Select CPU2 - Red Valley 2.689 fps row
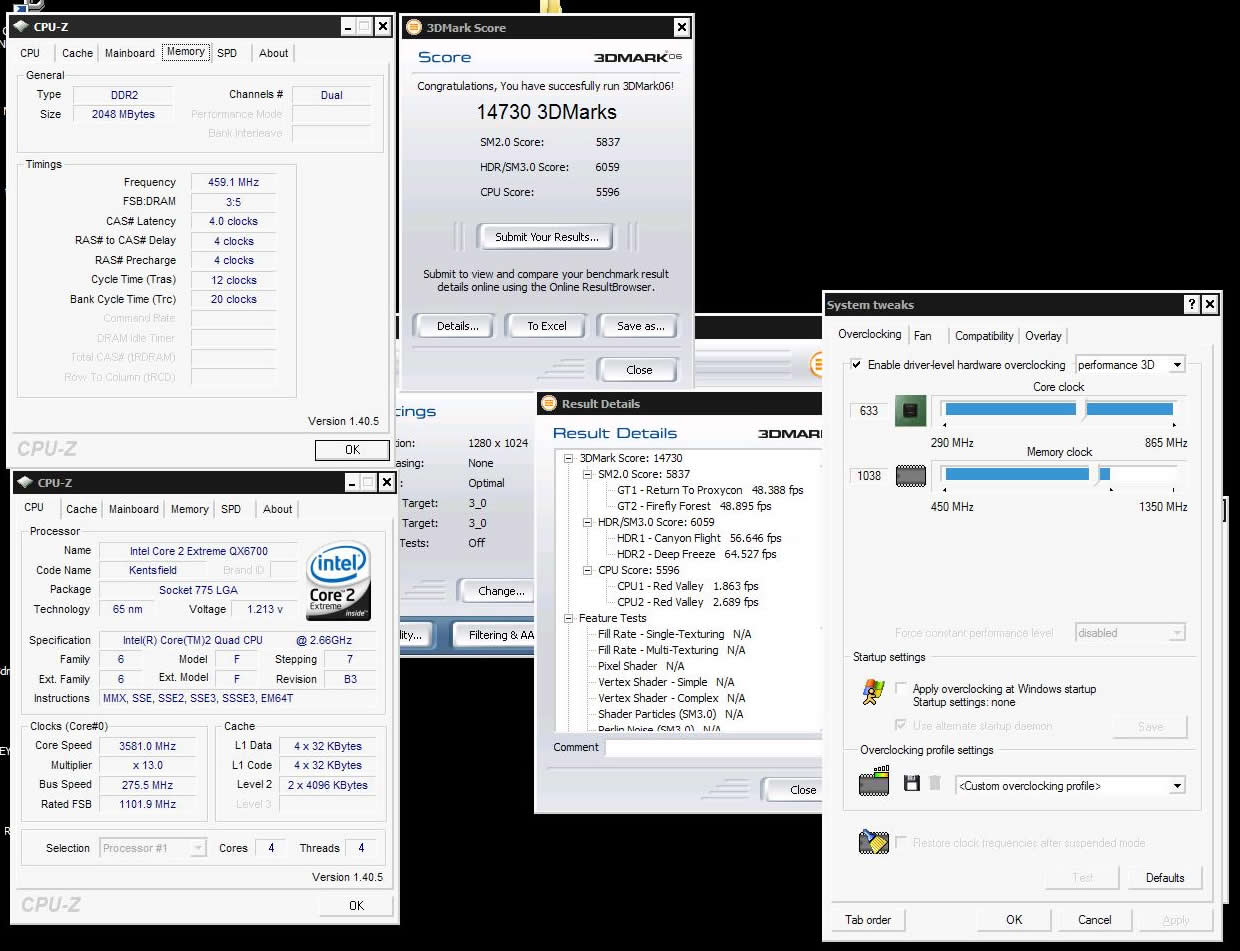Image resolution: width=1240 pixels, height=951 pixels. 687,602
